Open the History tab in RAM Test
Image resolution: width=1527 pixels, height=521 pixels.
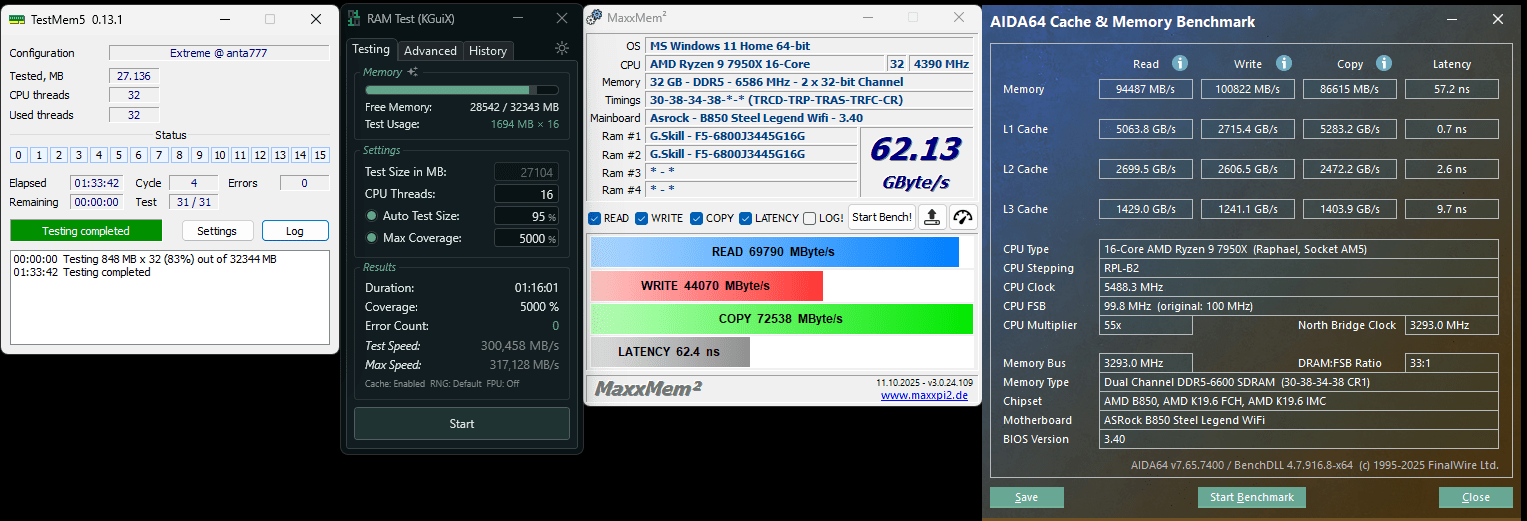(x=488, y=50)
